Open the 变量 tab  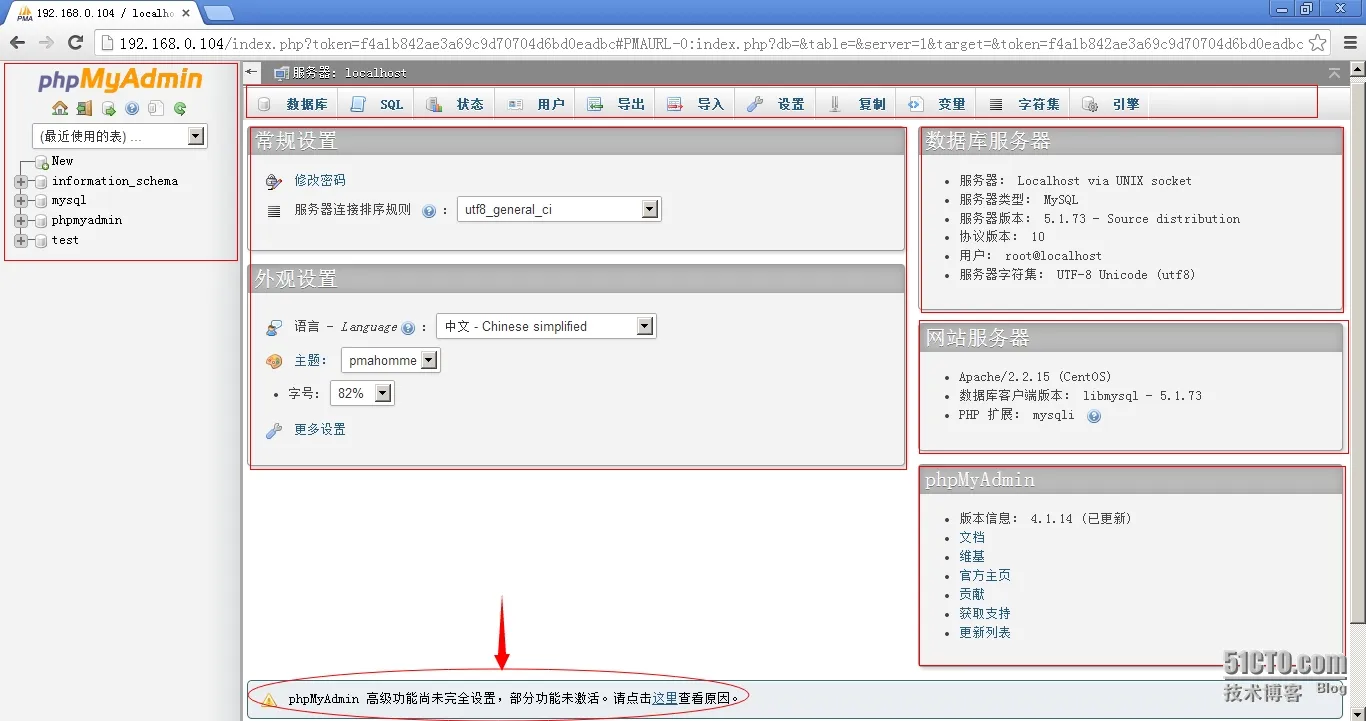(x=937, y=104)
